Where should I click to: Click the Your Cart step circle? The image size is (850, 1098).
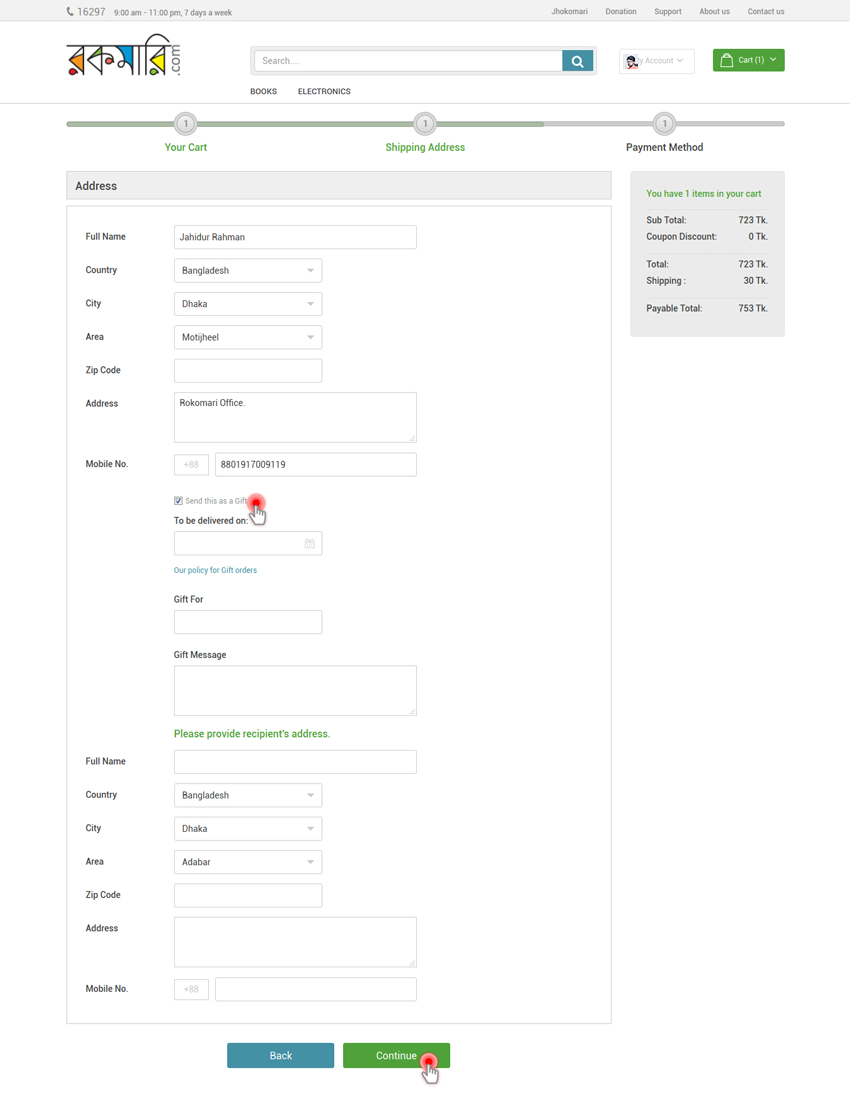point(185,124)
